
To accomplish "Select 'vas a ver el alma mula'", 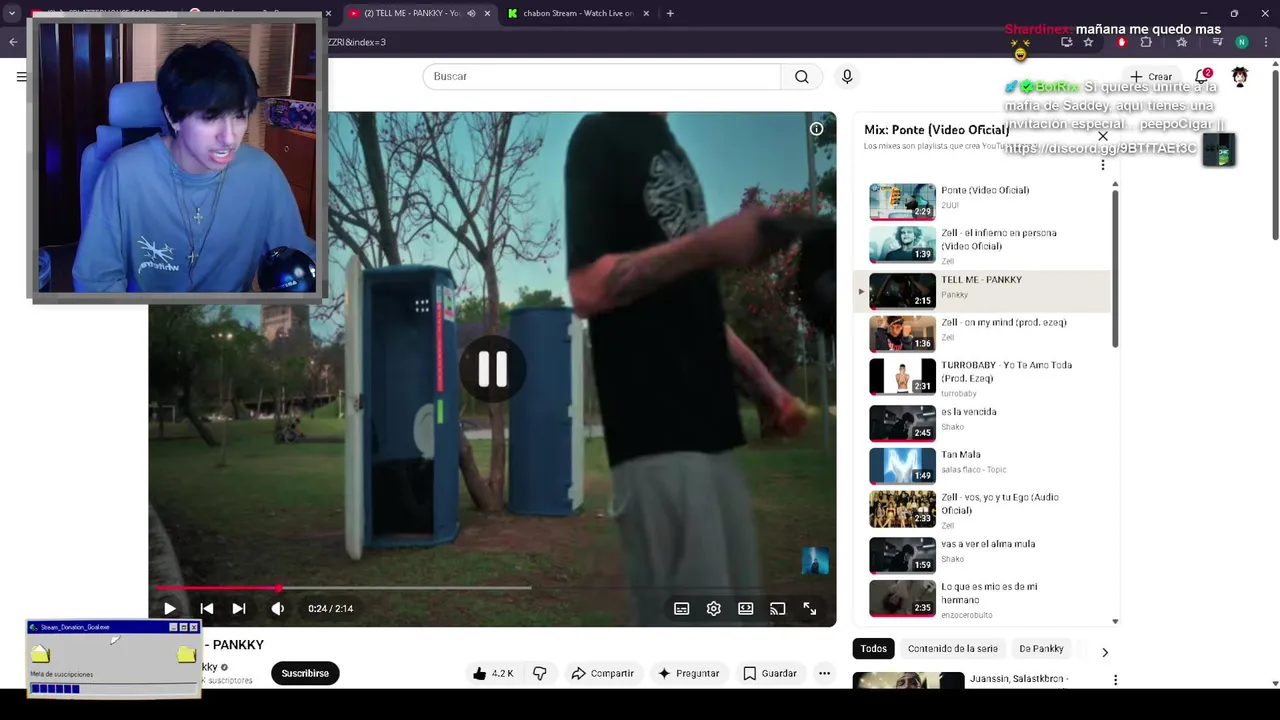I will 986,553.
